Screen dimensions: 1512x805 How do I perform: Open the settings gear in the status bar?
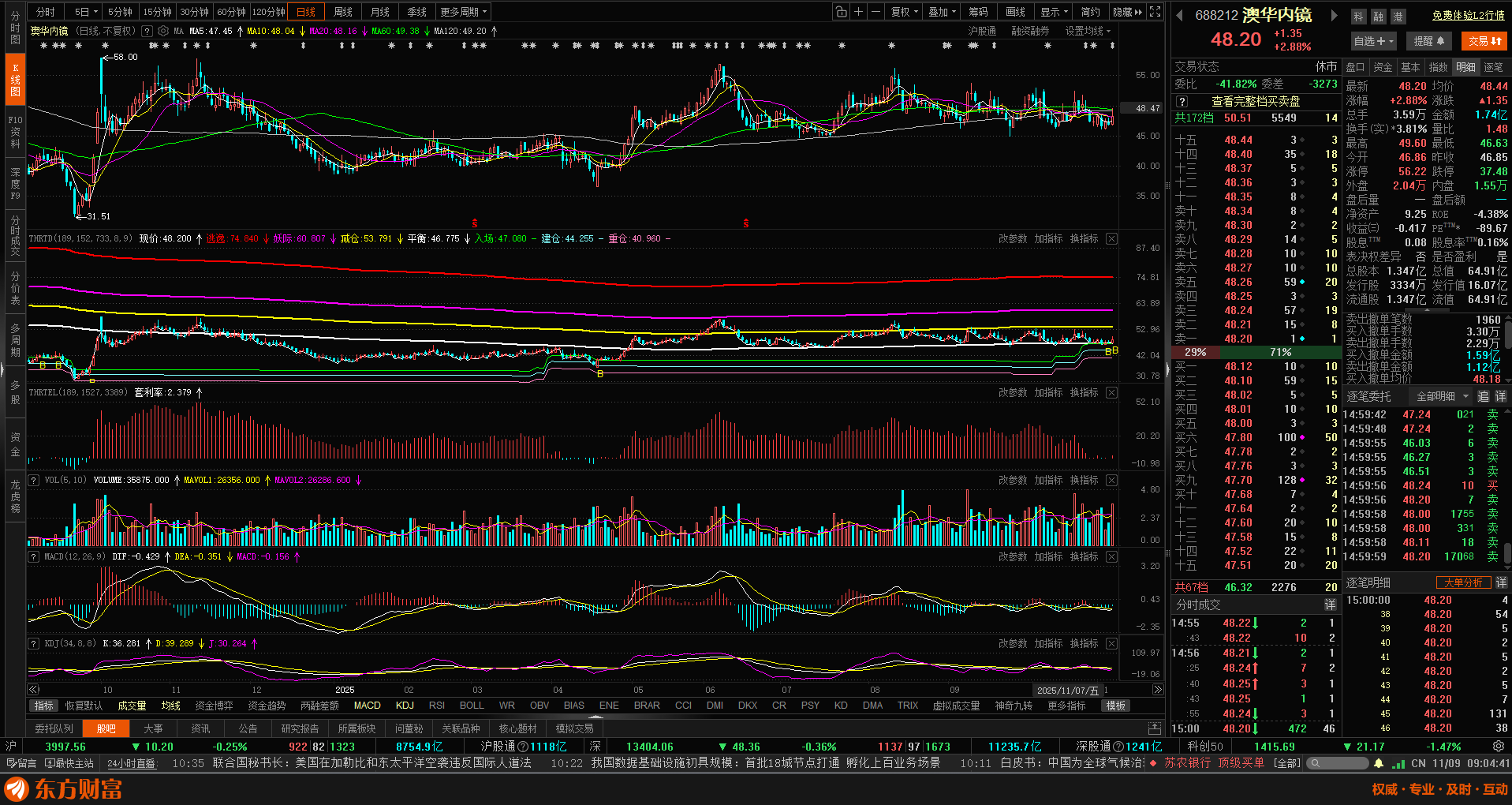point(1498,746)
